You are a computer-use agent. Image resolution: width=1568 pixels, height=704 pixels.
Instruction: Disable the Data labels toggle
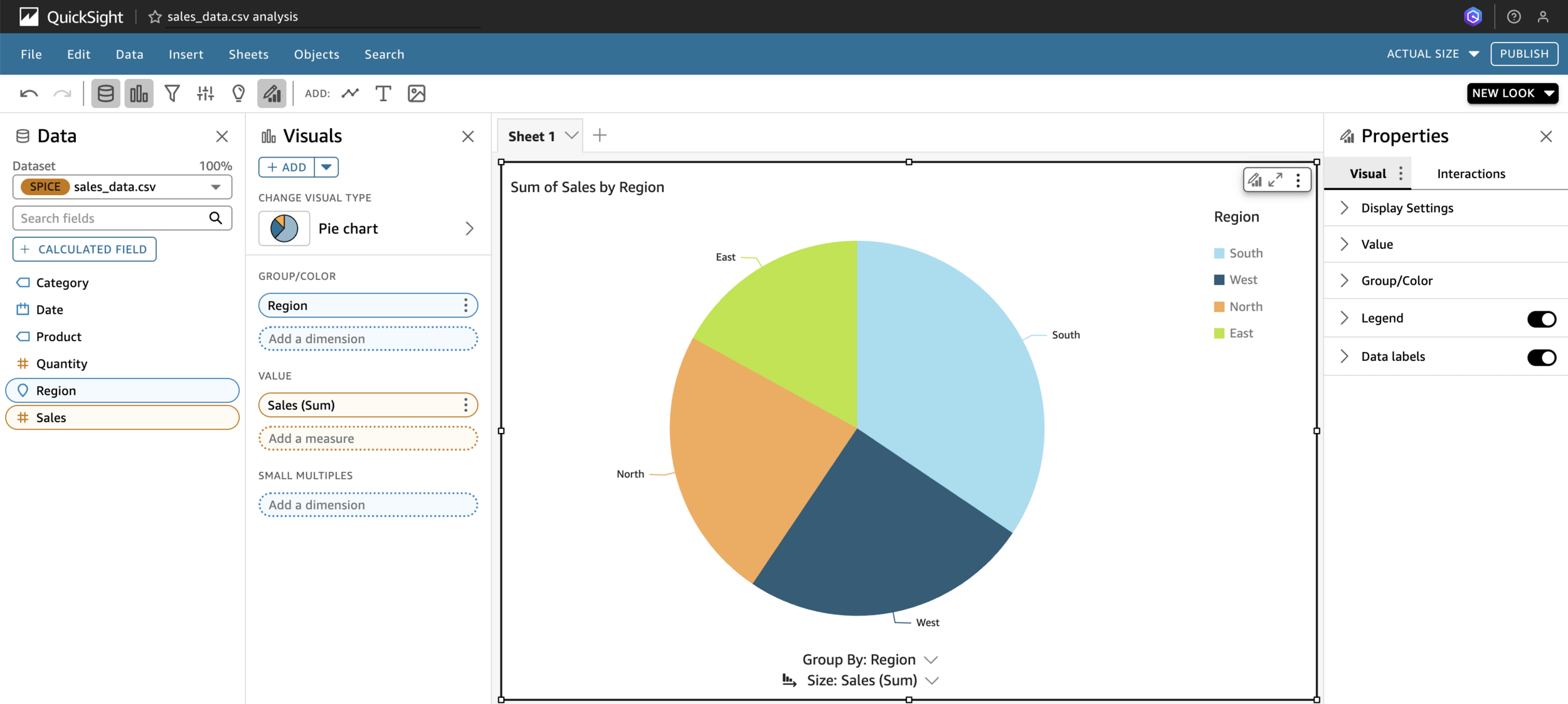1541,357
